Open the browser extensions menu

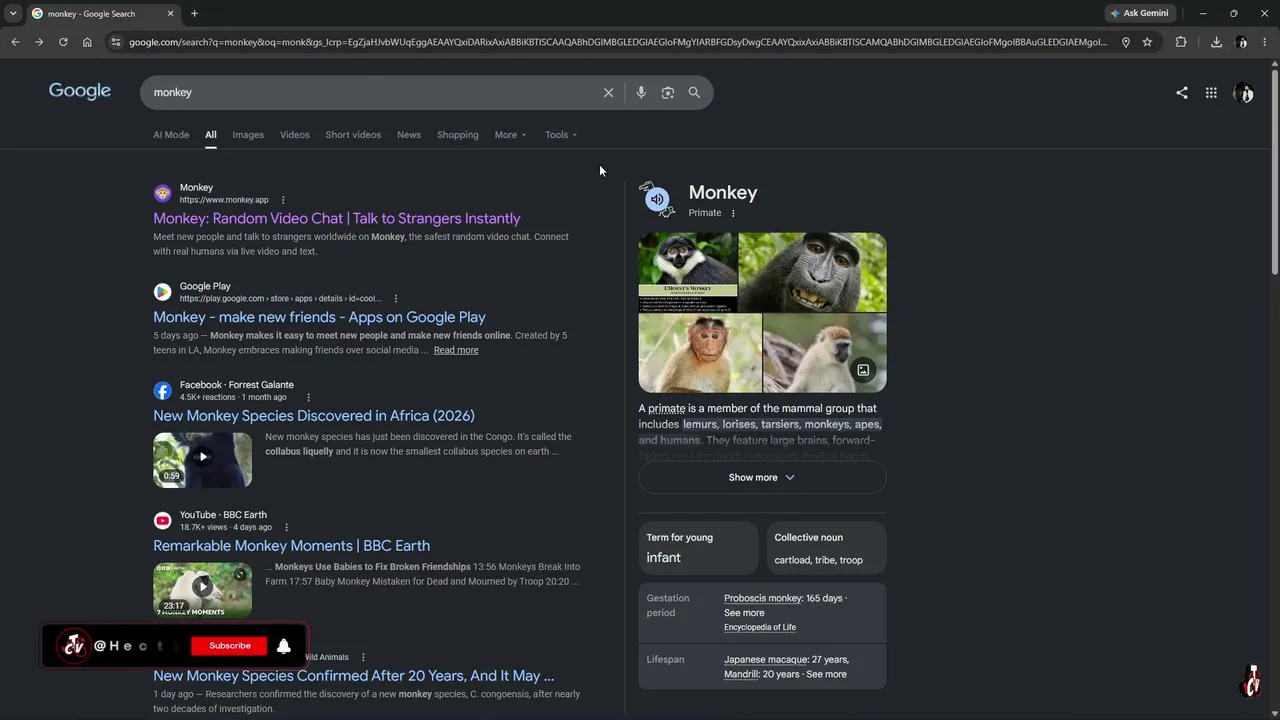pos(1181,42)
